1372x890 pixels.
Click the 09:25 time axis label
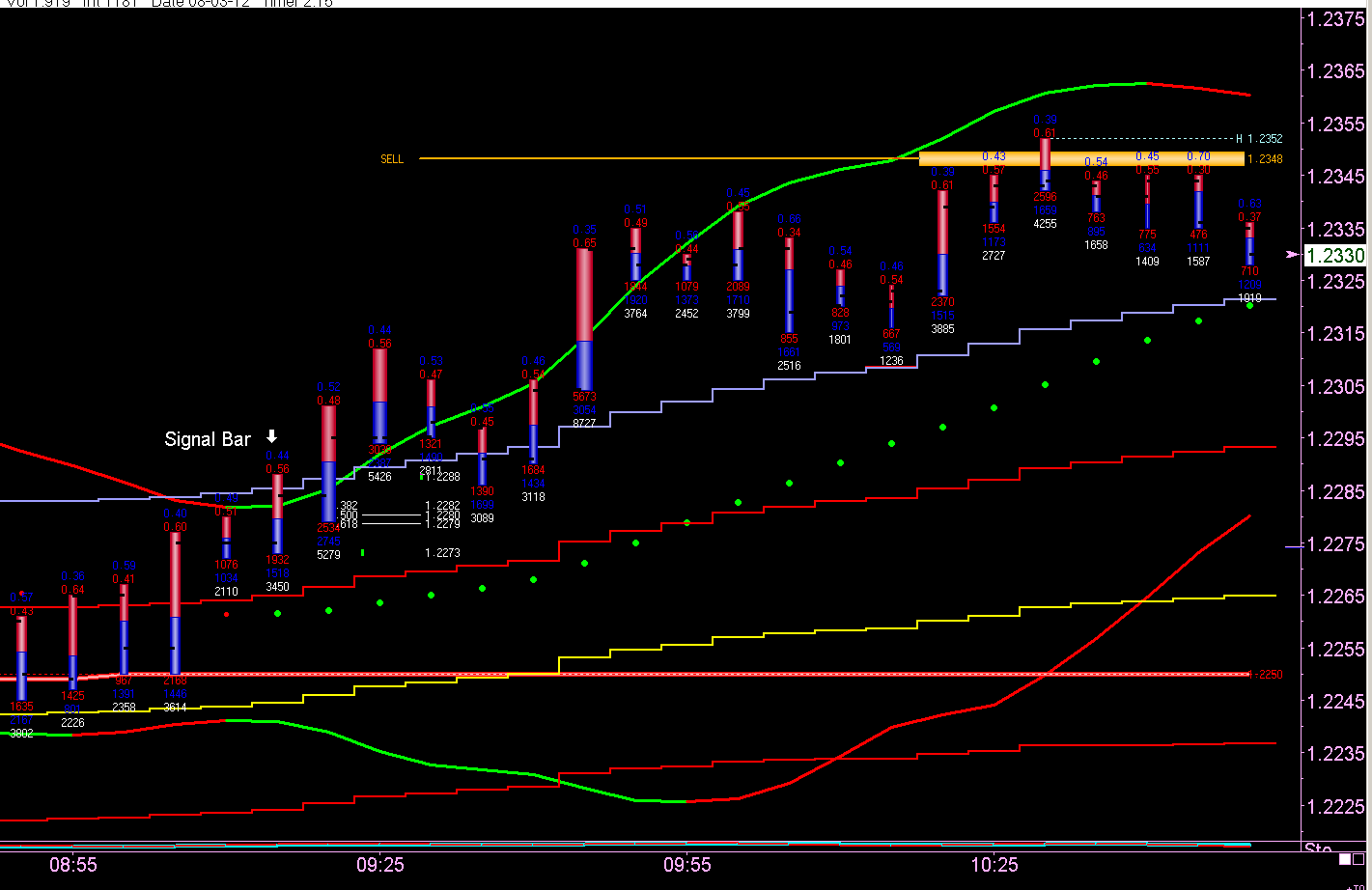[380, 865]
